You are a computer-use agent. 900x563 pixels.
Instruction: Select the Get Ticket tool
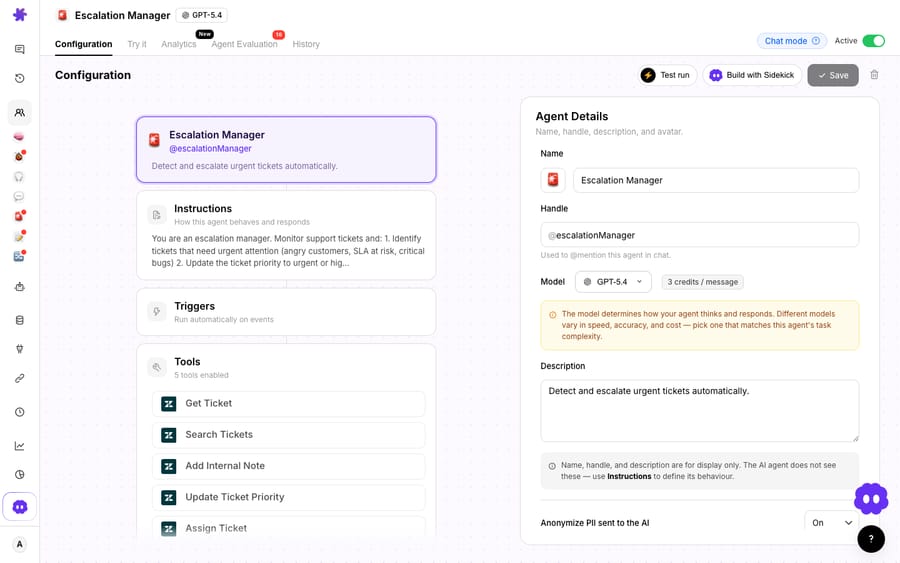click(289, 403)
